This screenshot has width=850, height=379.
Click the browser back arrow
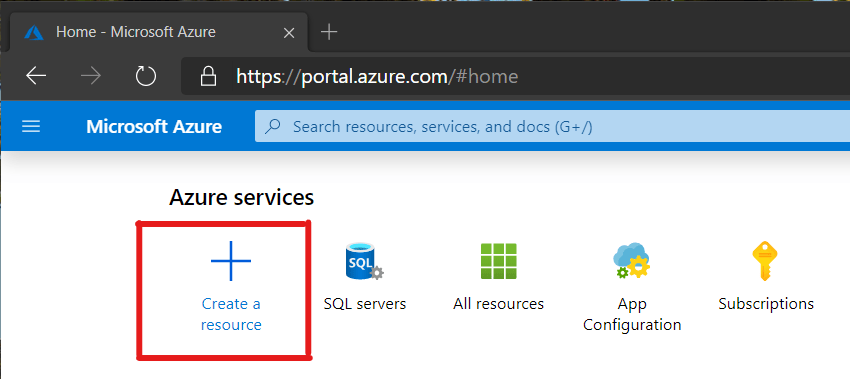tap(36, 76)
